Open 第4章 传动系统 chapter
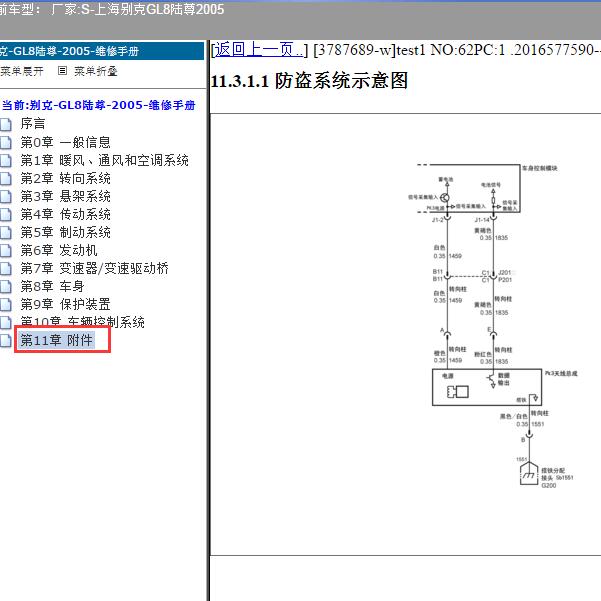 [66, 214]
